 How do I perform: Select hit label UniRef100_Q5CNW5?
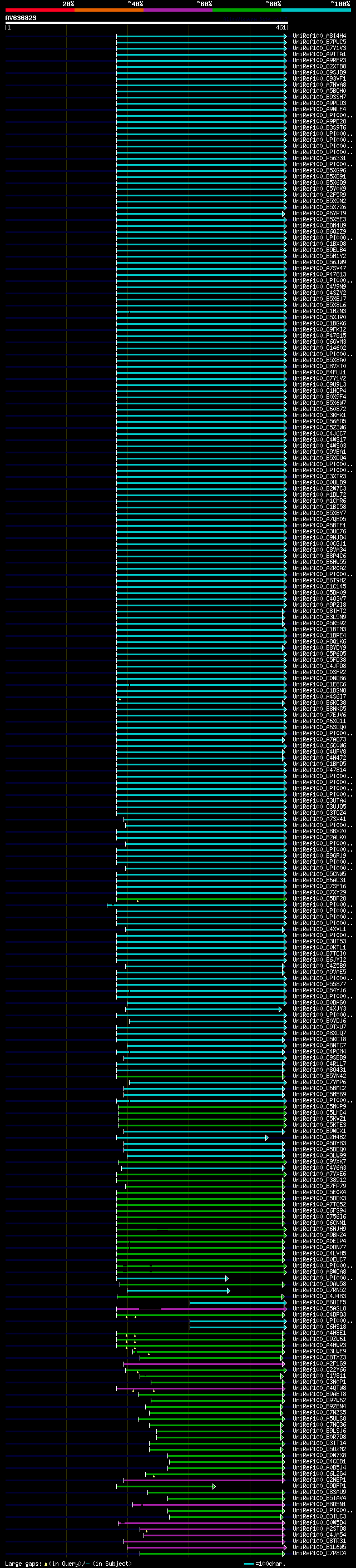pos(319,874)
